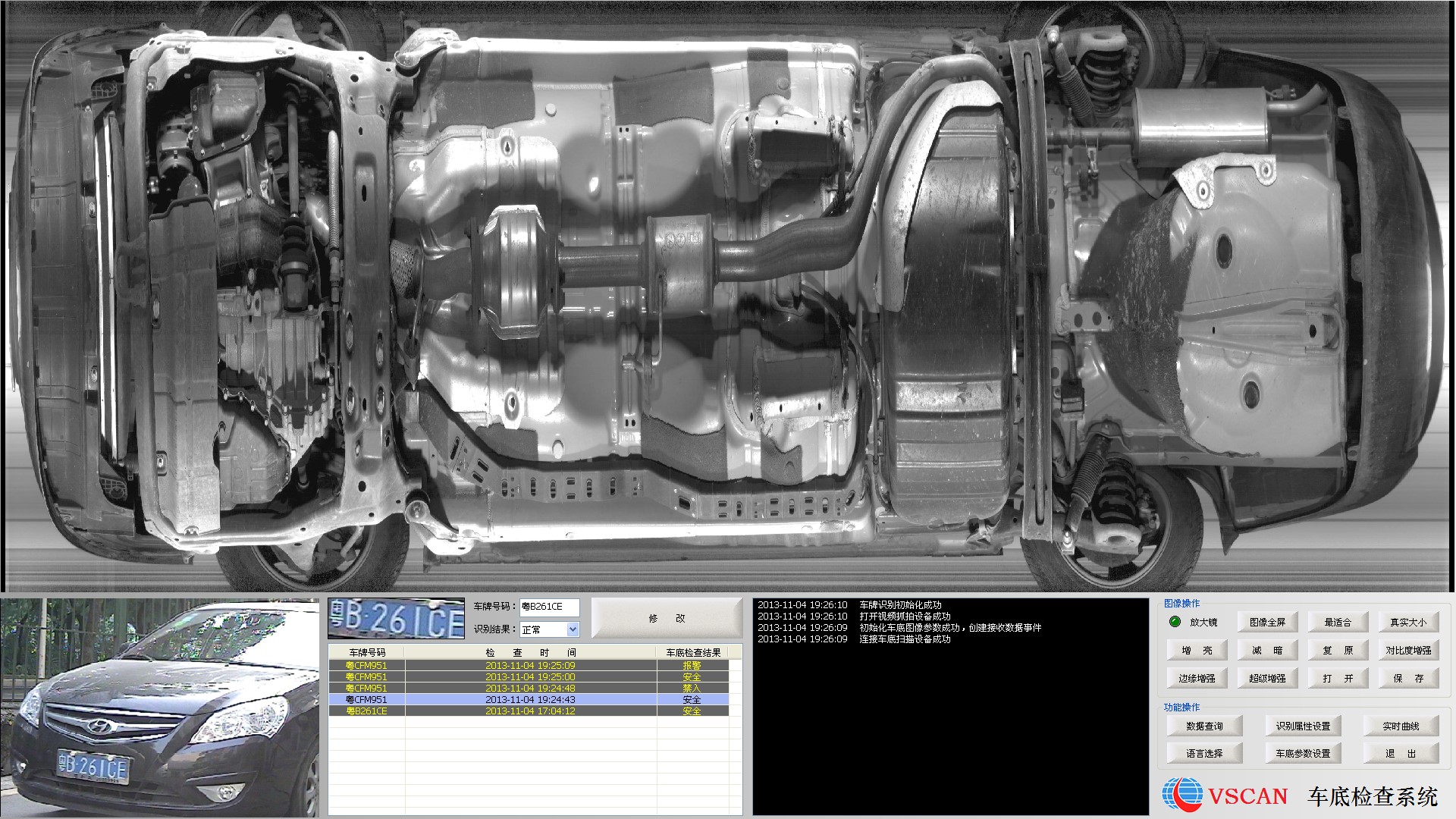Screen dimensions: 1456x819
Task: Open the 数据查询 data query
Action: [x=1204, y=726]
